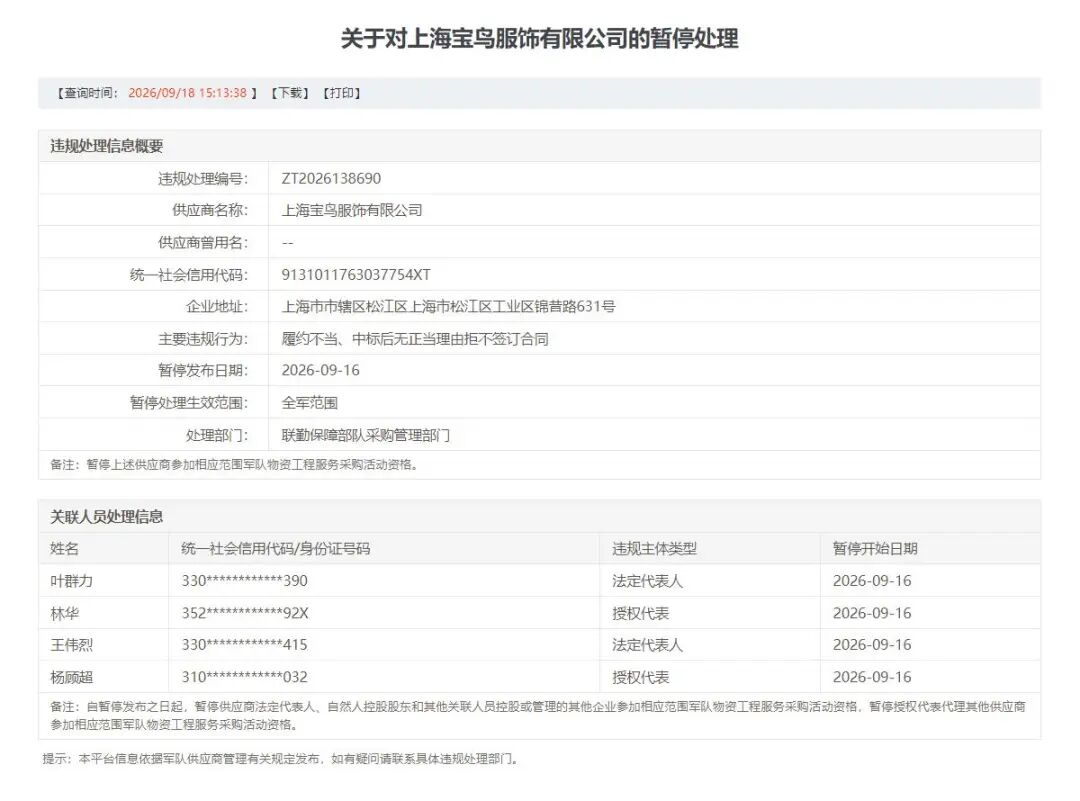
Task: Click the footer tip beginning 提示：本平台信息
Action: (x=281, y=759)
